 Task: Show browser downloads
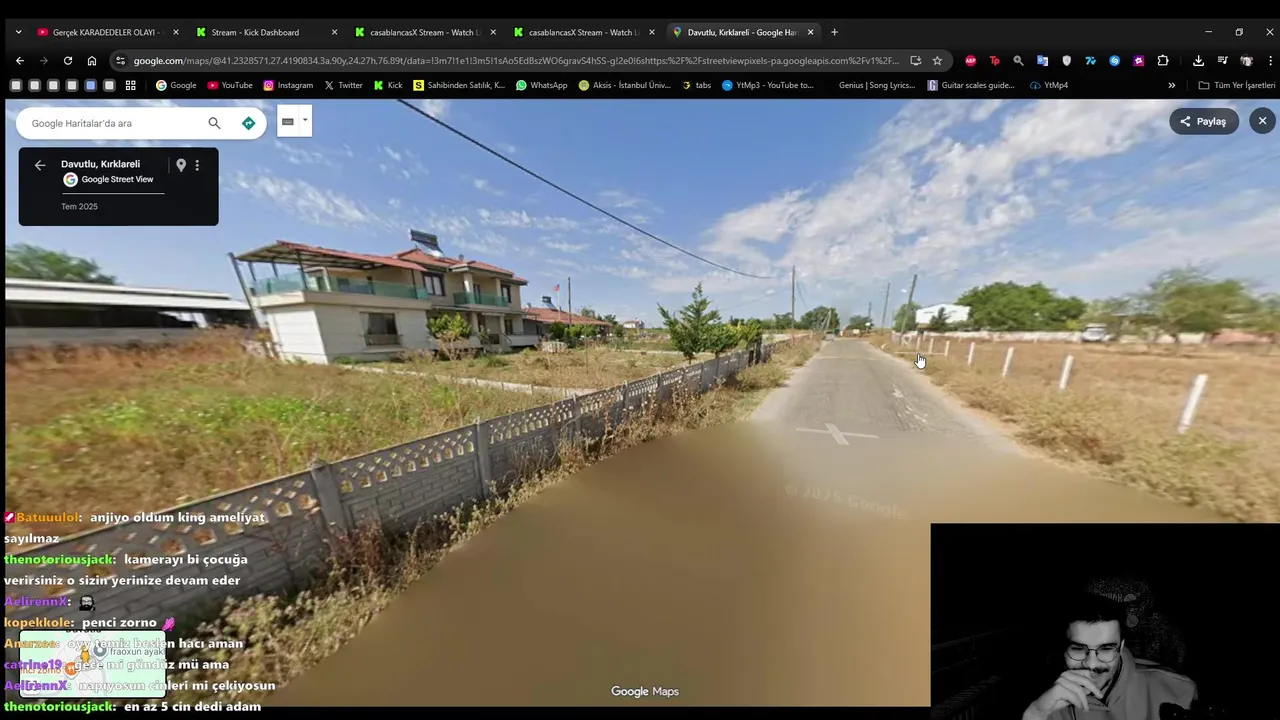point(1198,60)
